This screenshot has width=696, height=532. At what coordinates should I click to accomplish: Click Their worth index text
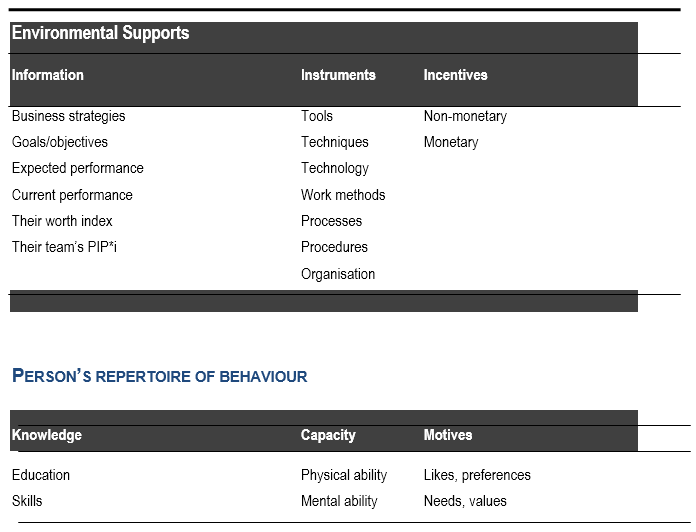(62, 221)
